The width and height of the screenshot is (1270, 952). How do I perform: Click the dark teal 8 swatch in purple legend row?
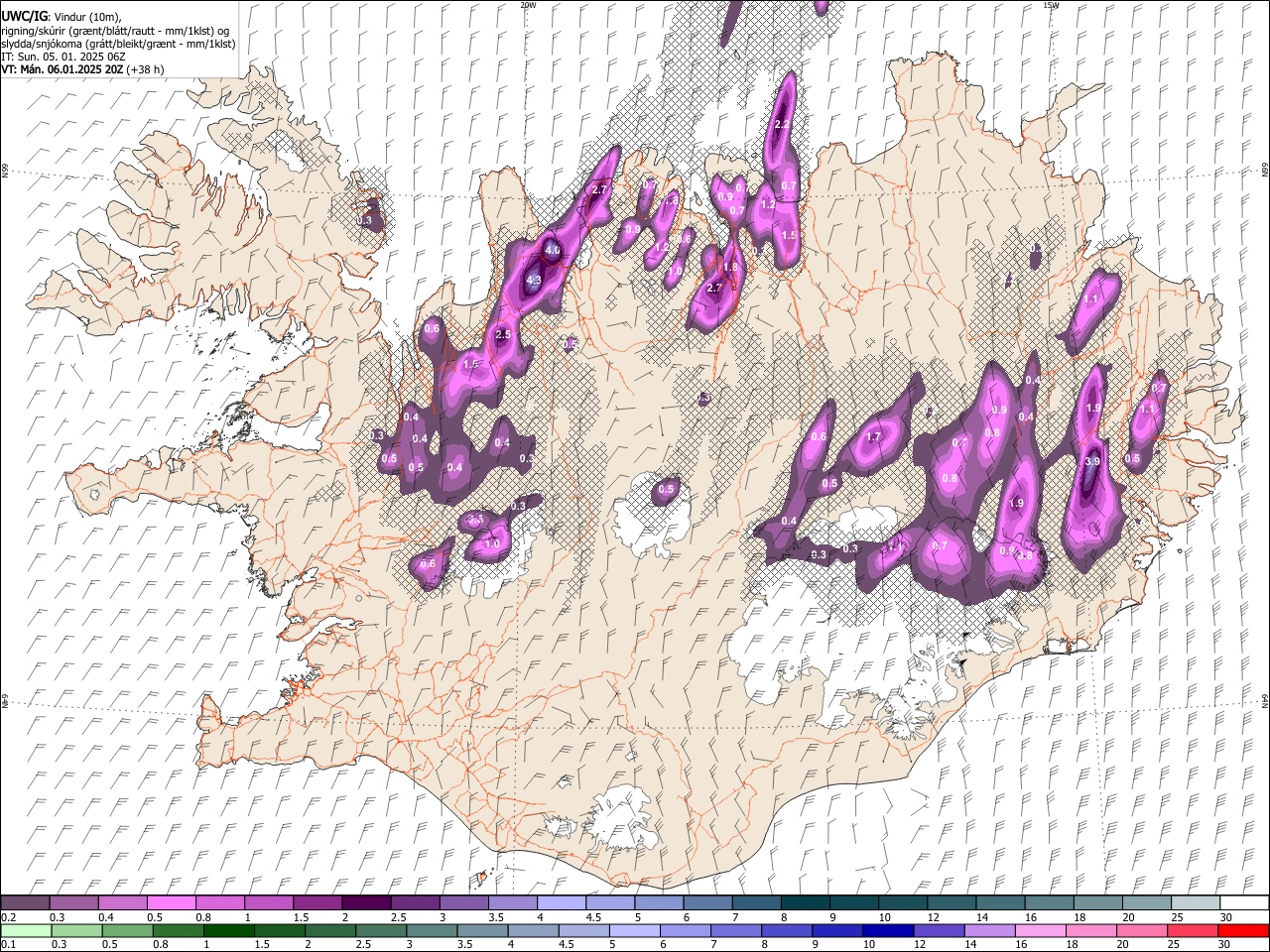[805, 902]
